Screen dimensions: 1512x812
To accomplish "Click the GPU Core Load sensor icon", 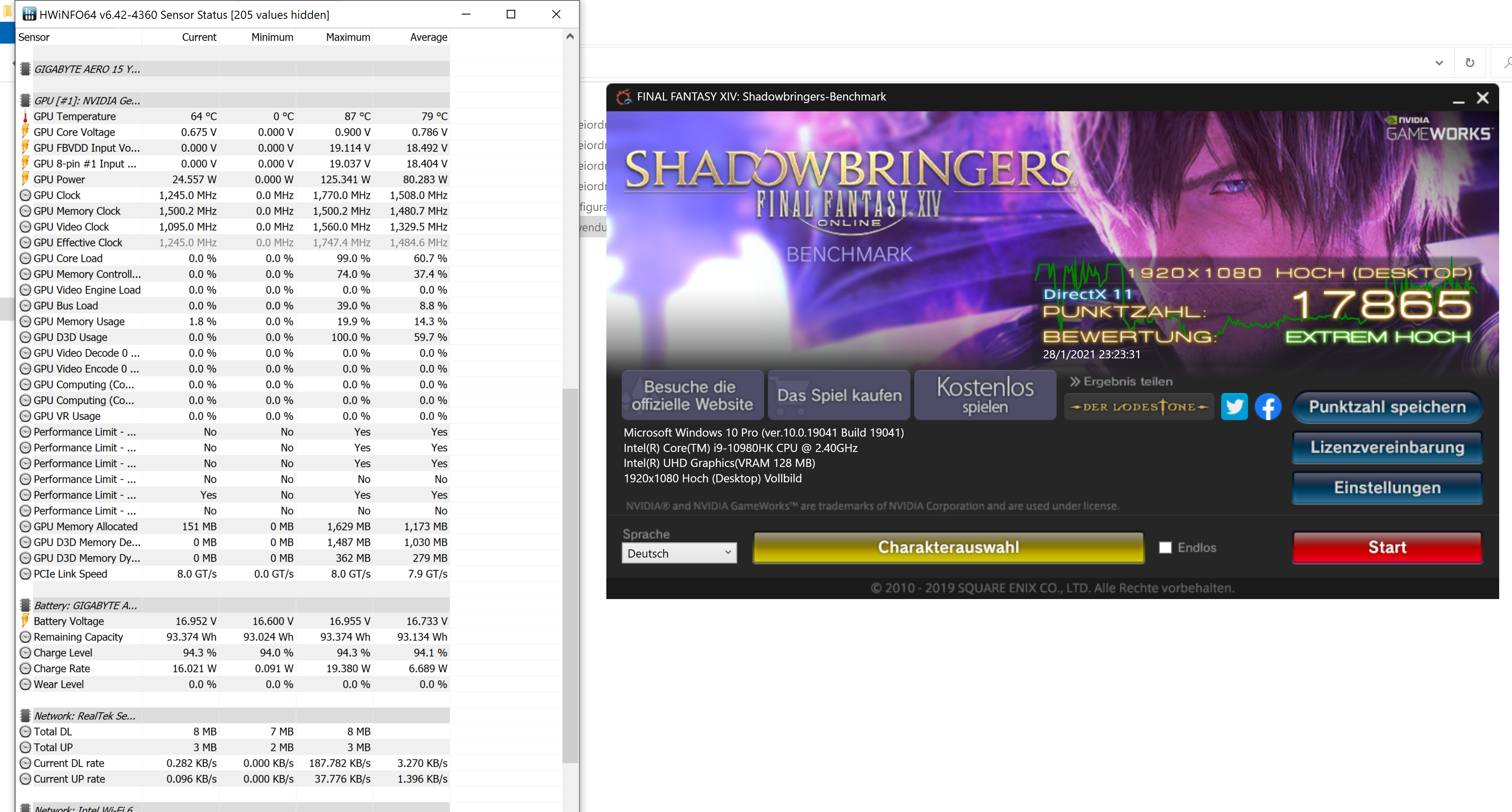I will (25, 258).
